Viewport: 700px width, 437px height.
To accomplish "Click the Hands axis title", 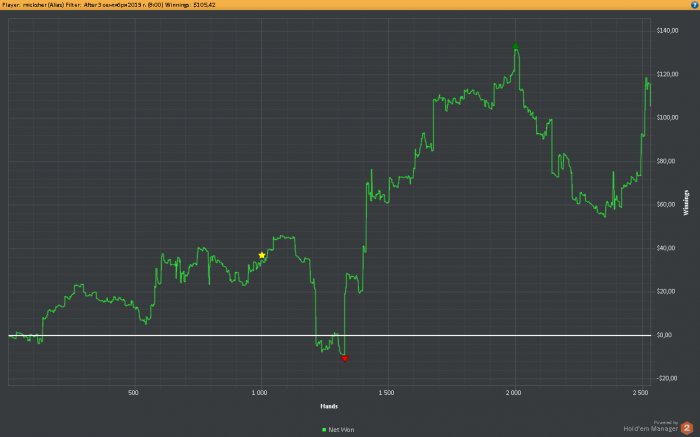I will 329,406.
